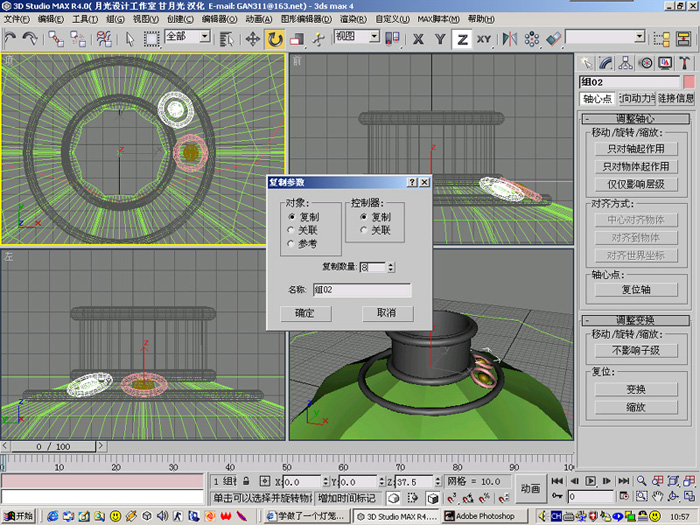This screenshot has height=525, width=700.
Task: Pick the rectangular selection region tool
Action: (151, 39)
